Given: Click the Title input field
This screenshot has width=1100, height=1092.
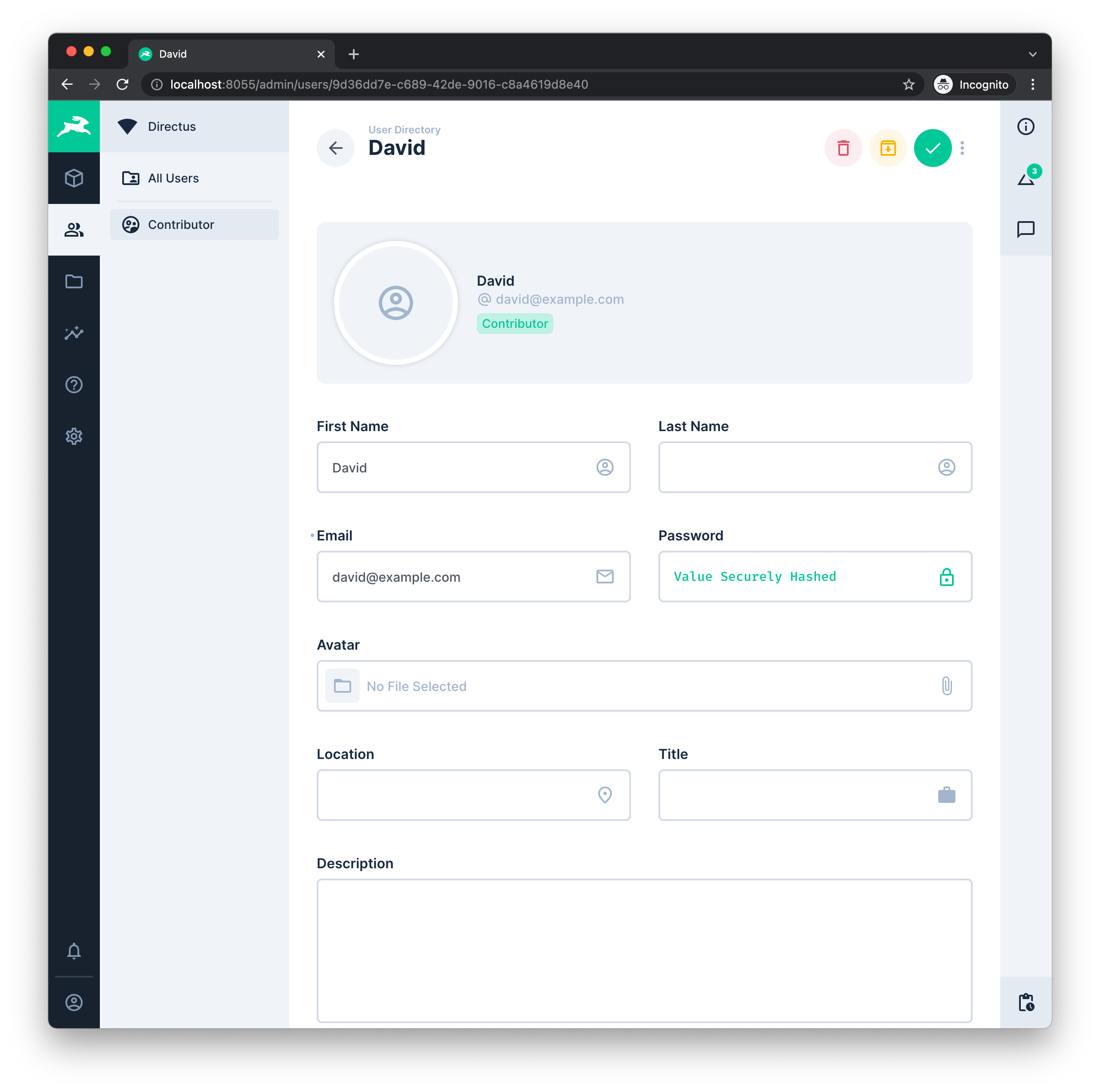Looking at the screenshot, I should click(x=815, y=796).
